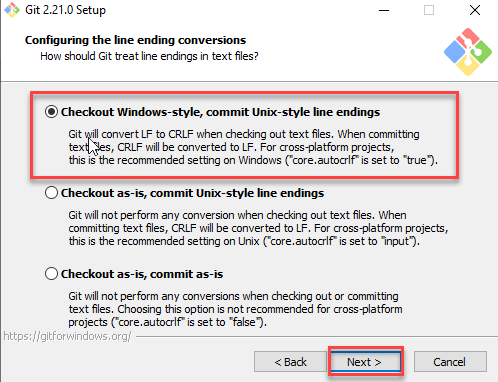498x382 pixels.
Task: Click the Configuring line ending conversions heading
Action: pos(135,40)
